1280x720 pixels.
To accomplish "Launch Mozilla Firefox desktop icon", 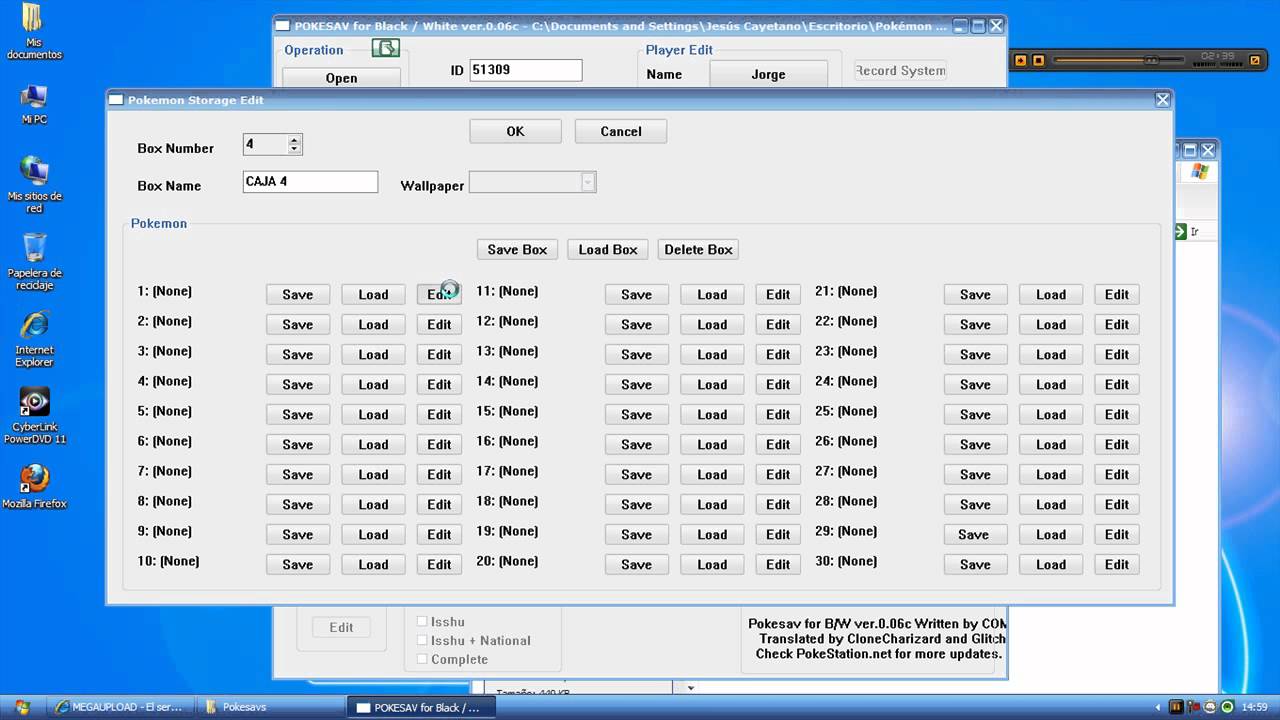I will [x=34, y=487].
